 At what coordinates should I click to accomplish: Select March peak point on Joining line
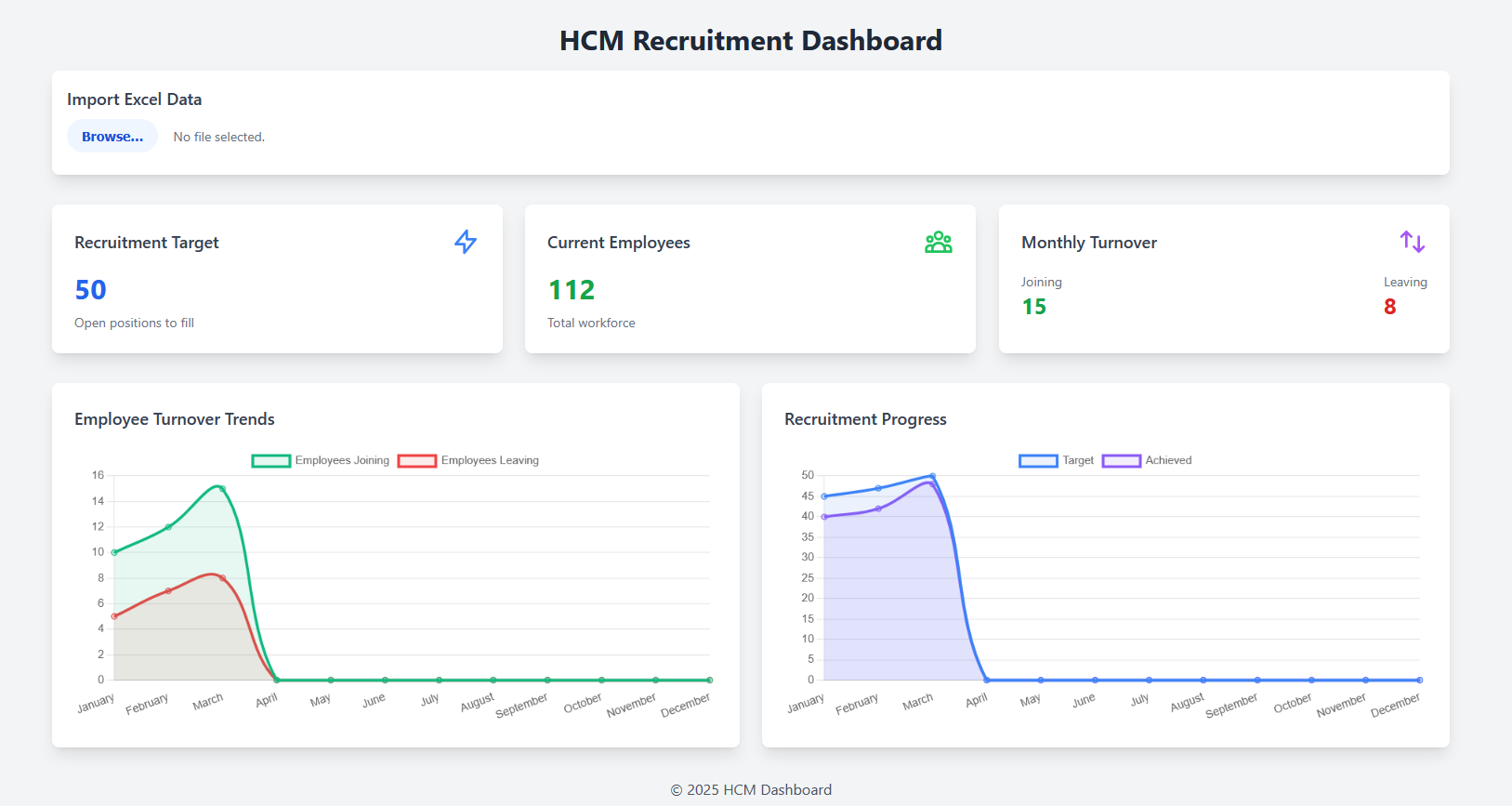pyautogui.click(x=222, y=489)
